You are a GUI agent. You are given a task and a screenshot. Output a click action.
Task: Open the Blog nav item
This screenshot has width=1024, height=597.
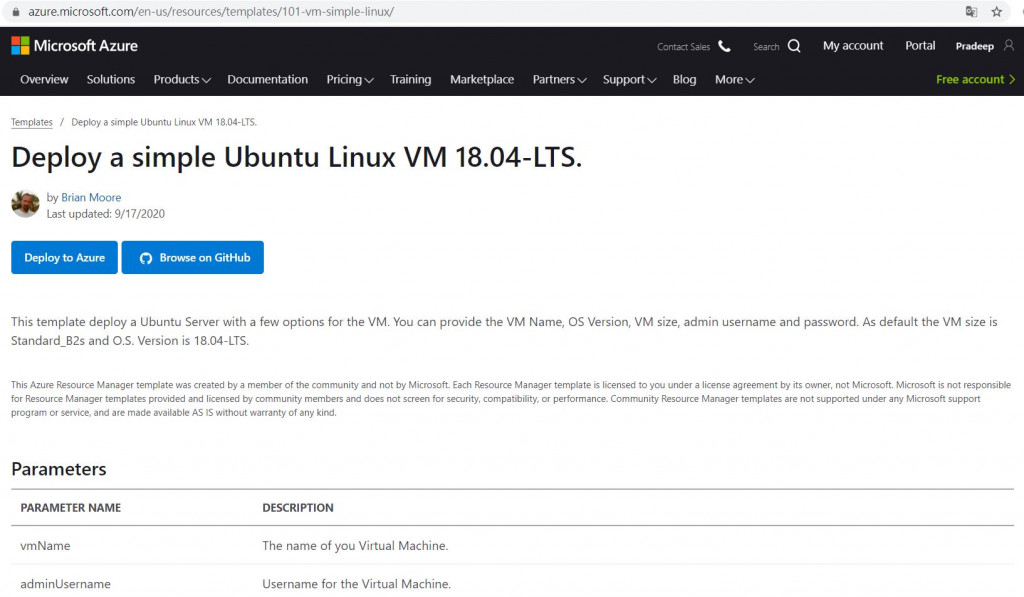684,80
